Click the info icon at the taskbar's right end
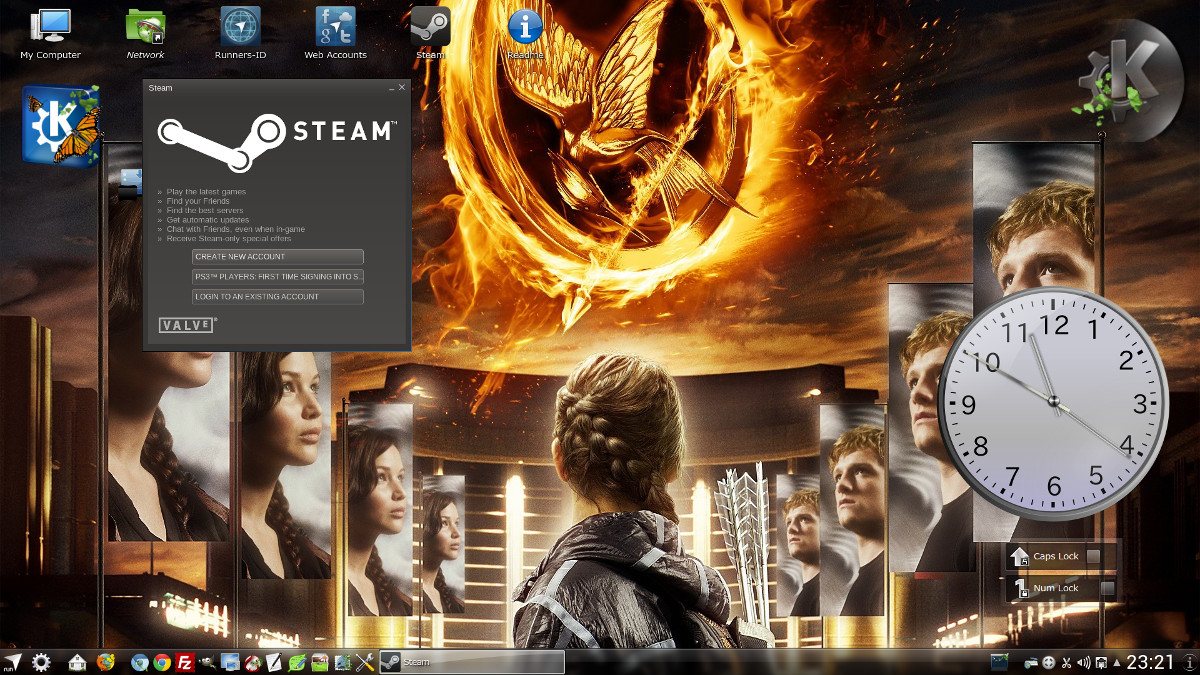 click(1189, 662)
